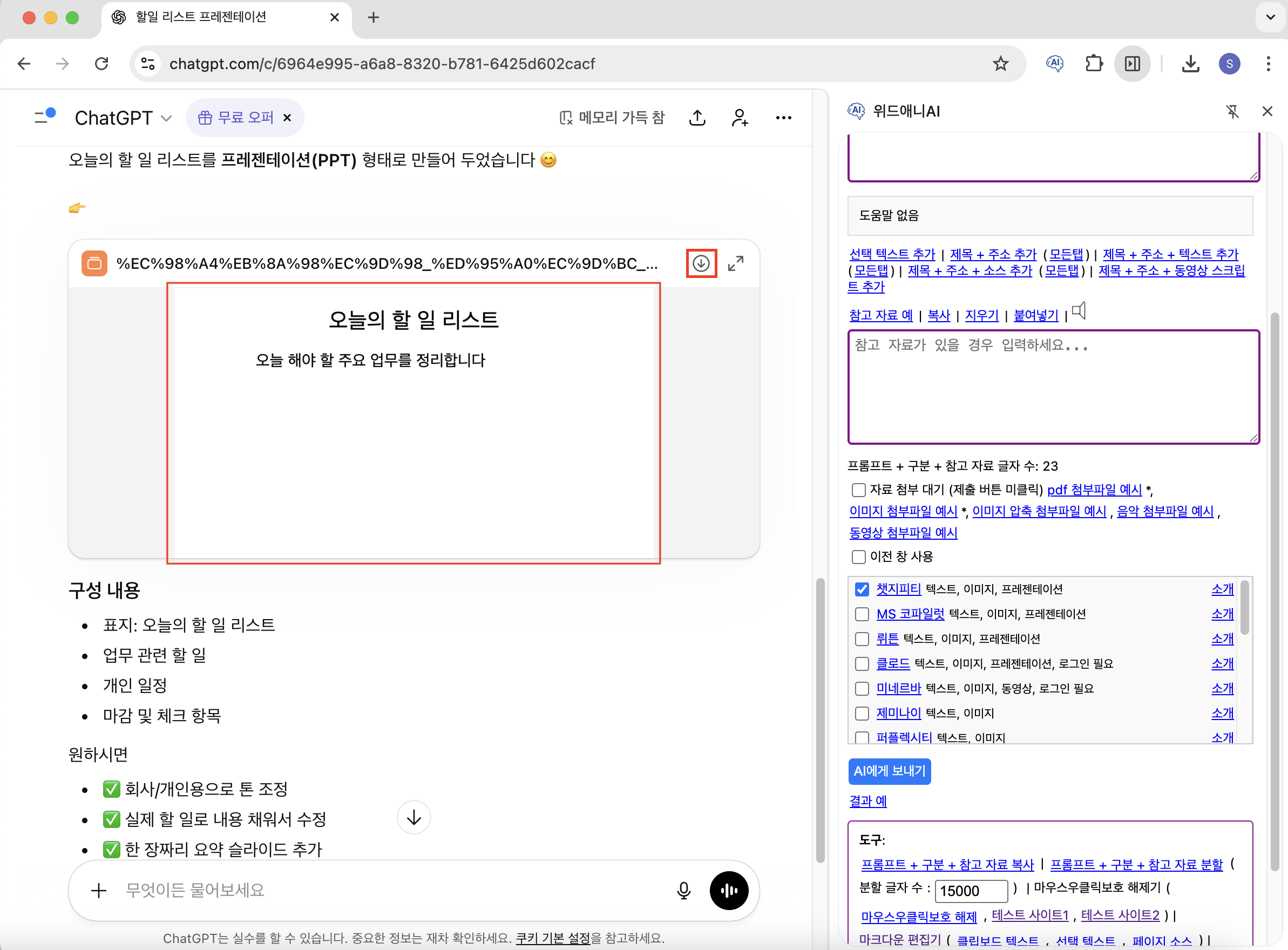Screen dimensions: 1288x950
Task: Start voice mode with the waveform button
Action: [729, 890]
